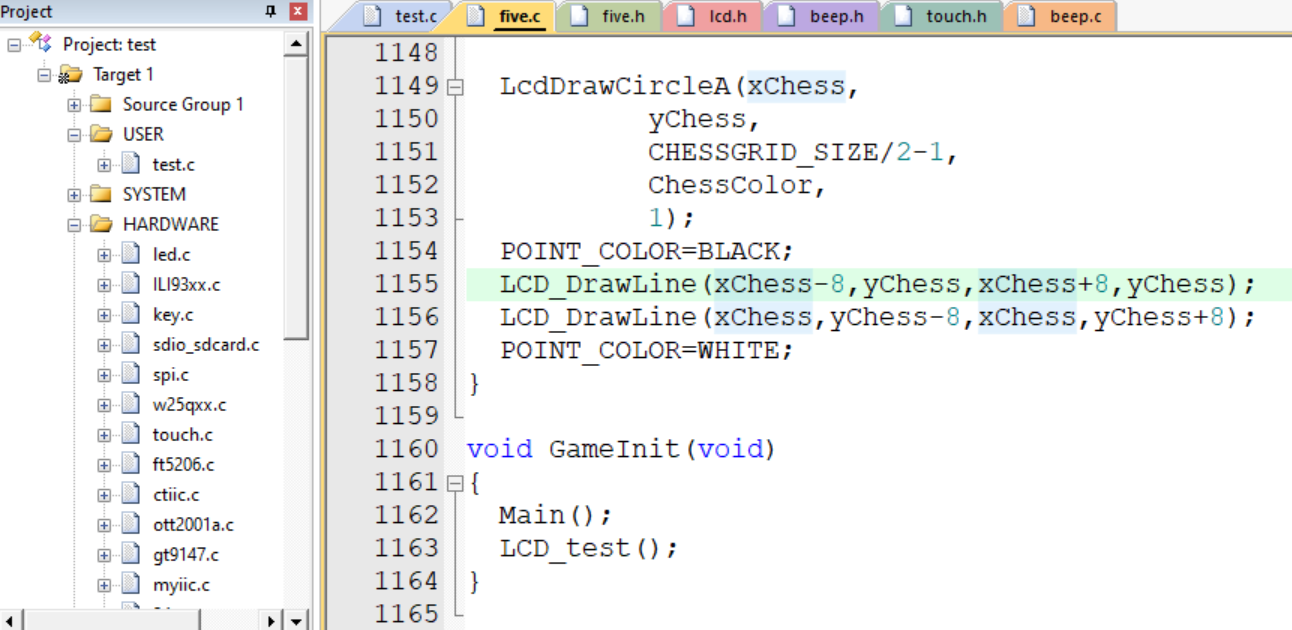The height and width of the screenshot is (630, 1292).
Task: Switch to the touch.h tab
Action: 943,16
